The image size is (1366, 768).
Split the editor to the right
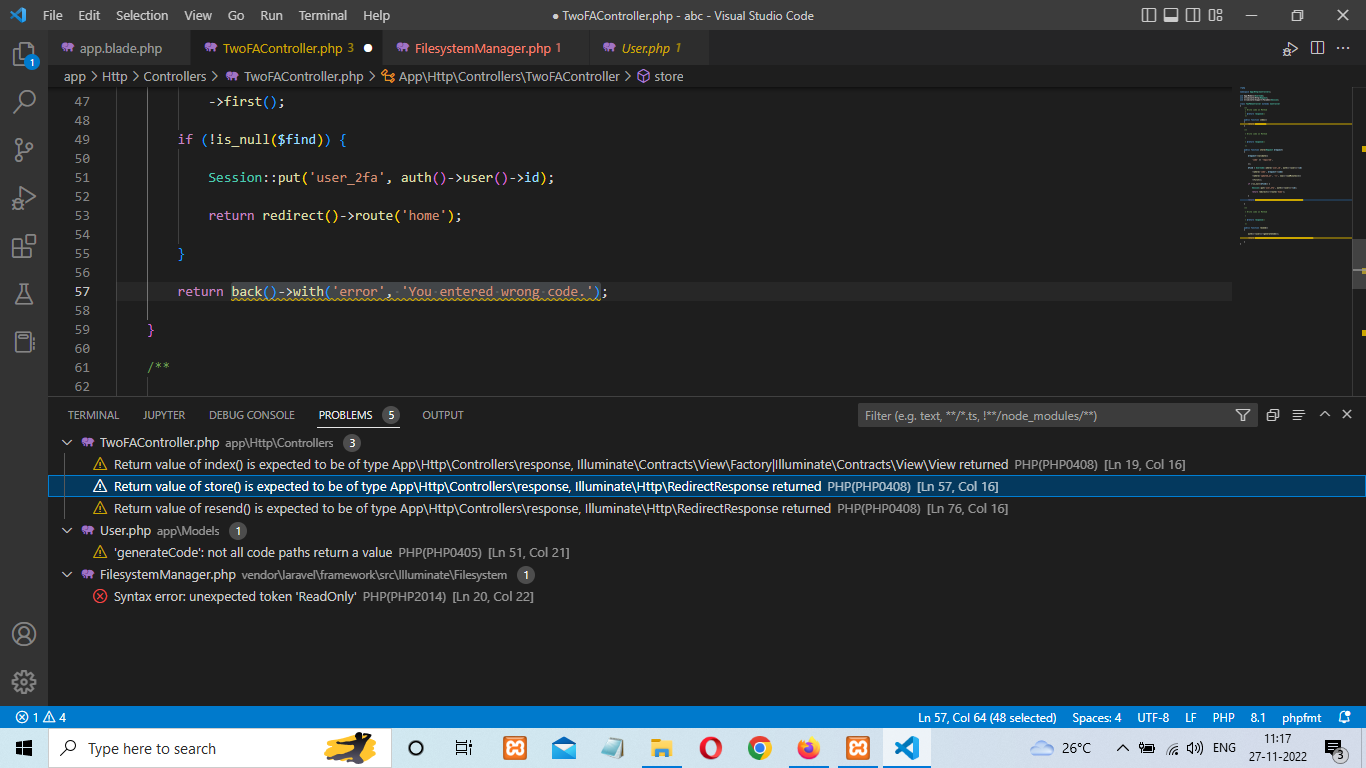click(x=1318, y=48)
